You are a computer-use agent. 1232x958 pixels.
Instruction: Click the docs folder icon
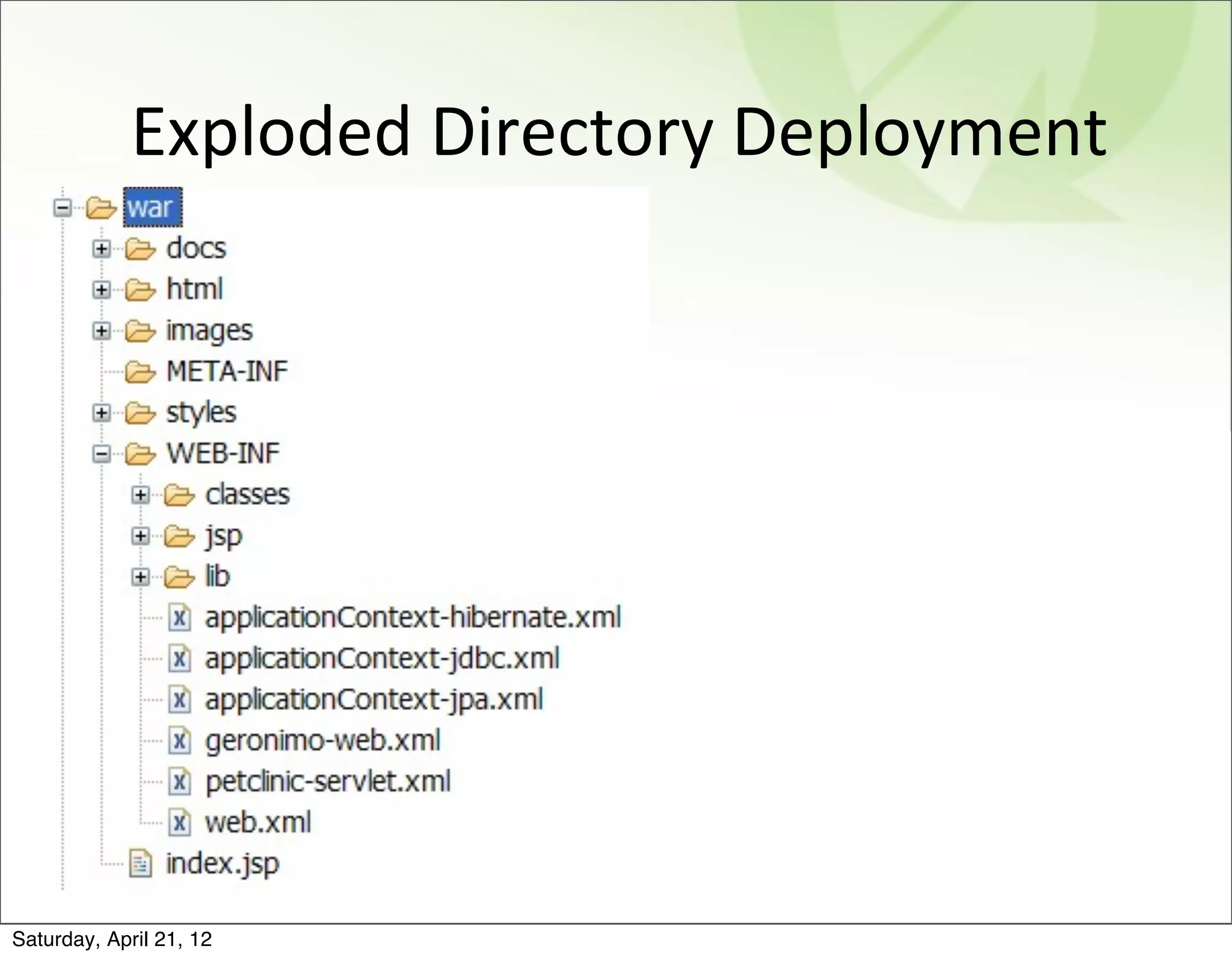tap(140, 249)
